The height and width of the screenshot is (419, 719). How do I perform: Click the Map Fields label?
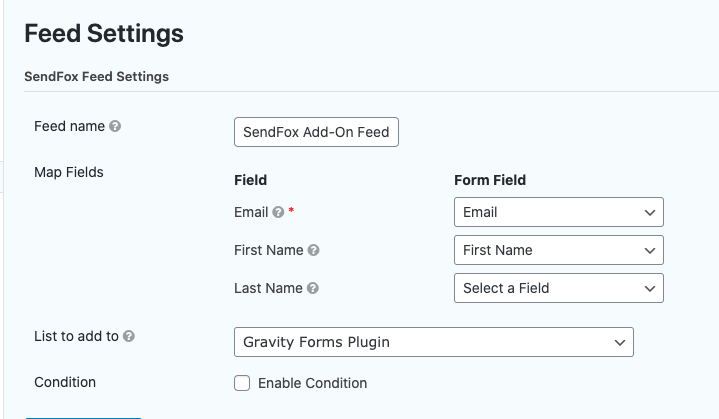[x=69, y=172]
